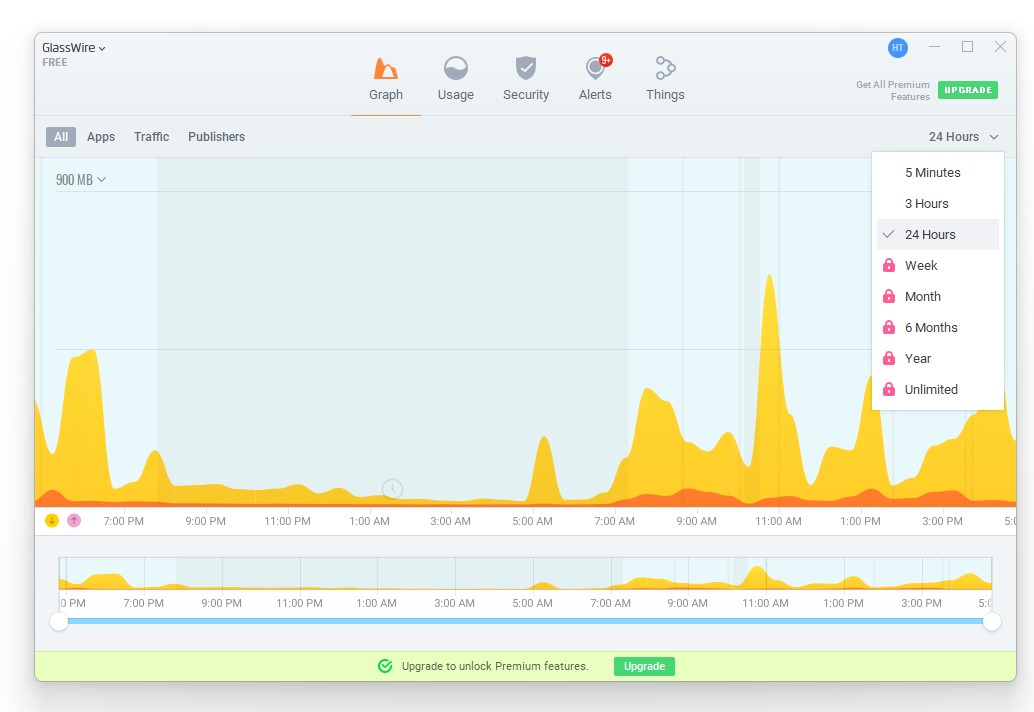Open the Security shield icon
Screen dimensions: 1034x712
[x=526, y=68]
